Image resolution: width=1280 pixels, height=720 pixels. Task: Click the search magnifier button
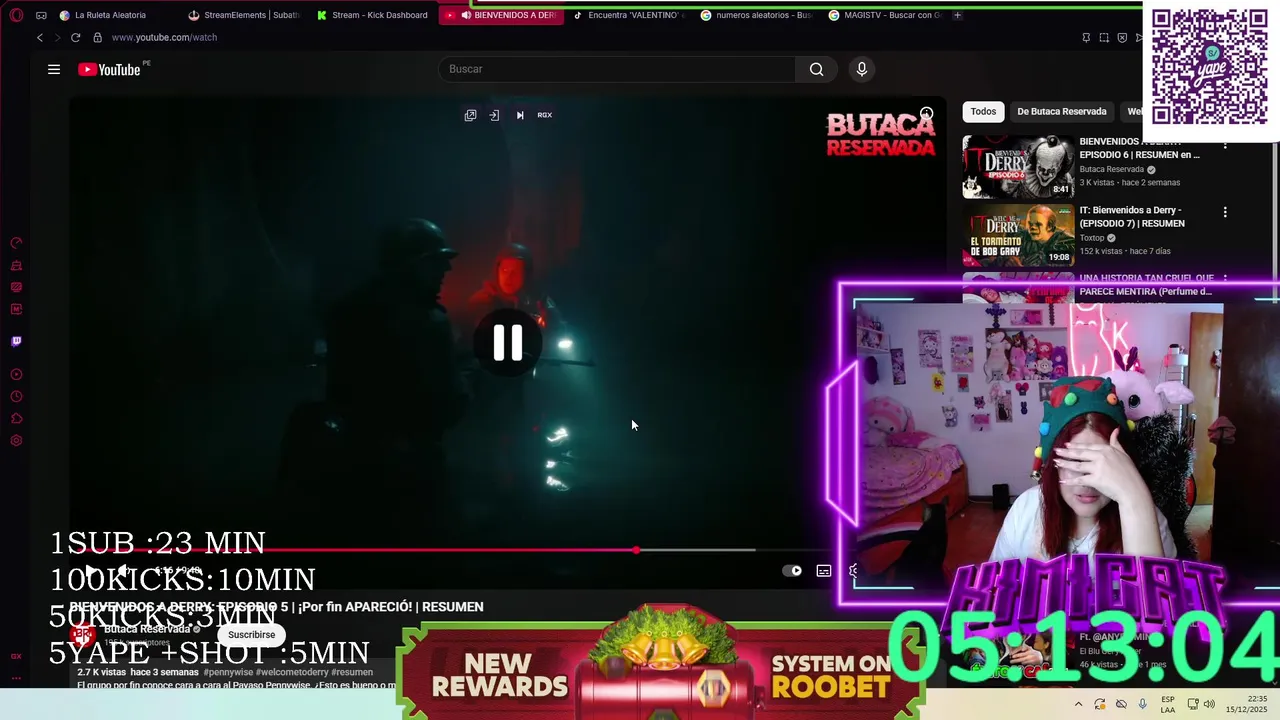[x=817, y=69]
